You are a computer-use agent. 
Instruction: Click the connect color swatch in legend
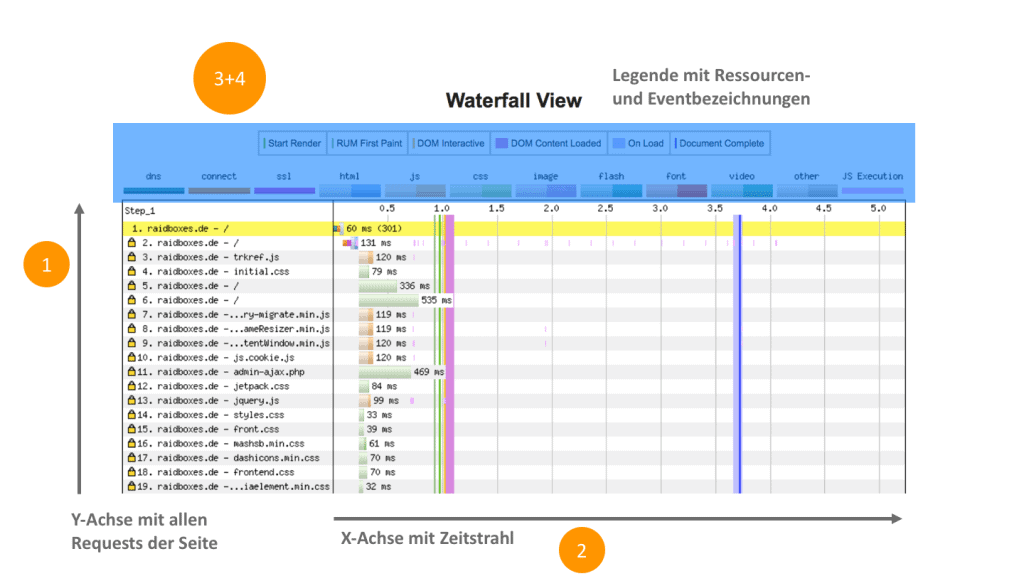pyautogui.click(x=219, y=191)
